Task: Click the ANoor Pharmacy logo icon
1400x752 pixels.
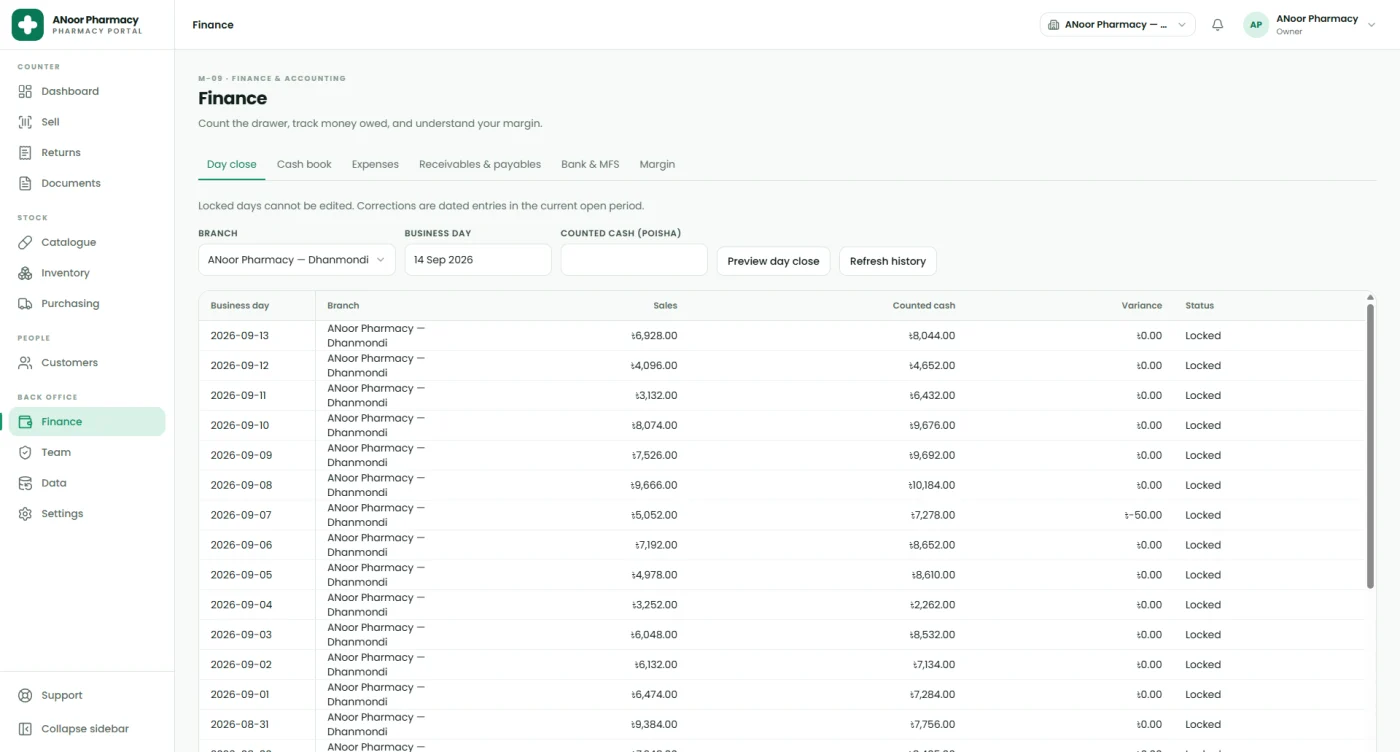Action: [27, 25]
